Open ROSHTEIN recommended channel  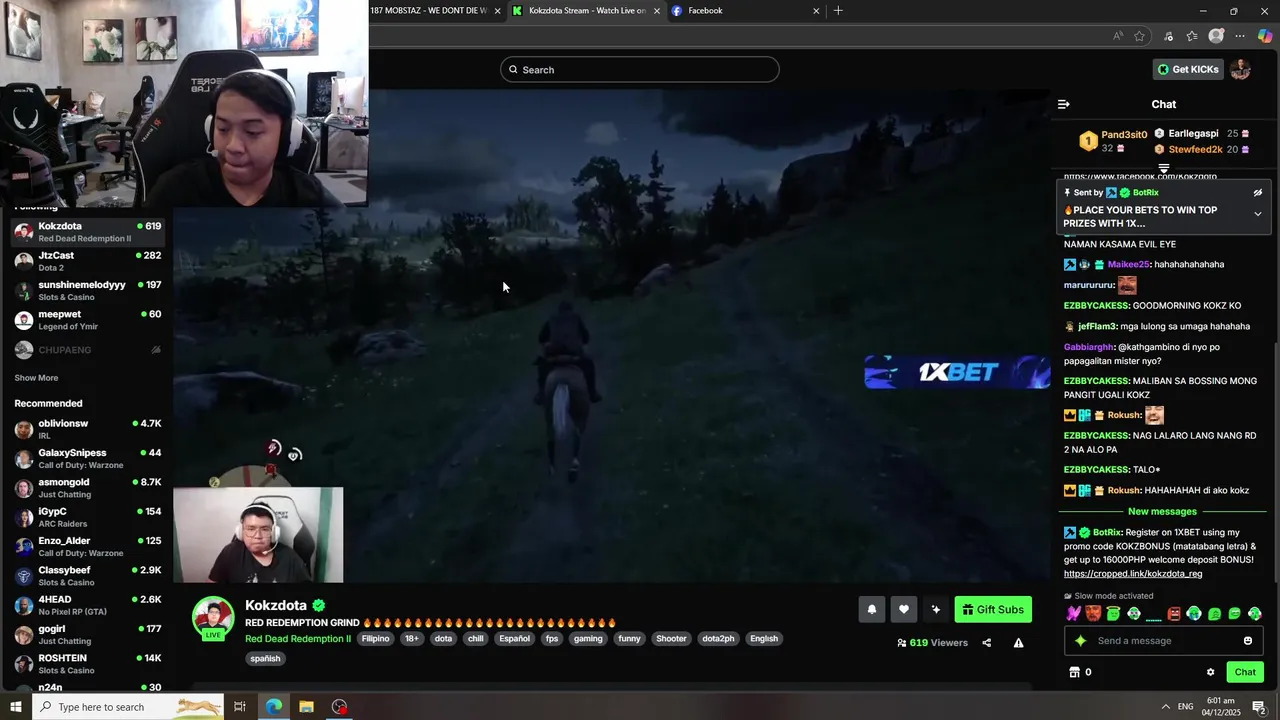tap(87, 664)
